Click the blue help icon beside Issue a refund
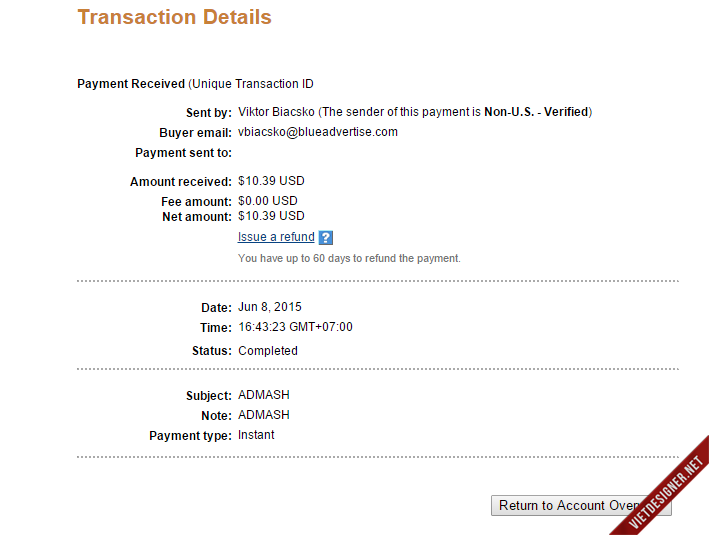The height and width of the screenshot is (535, 709). pos(326,238)
